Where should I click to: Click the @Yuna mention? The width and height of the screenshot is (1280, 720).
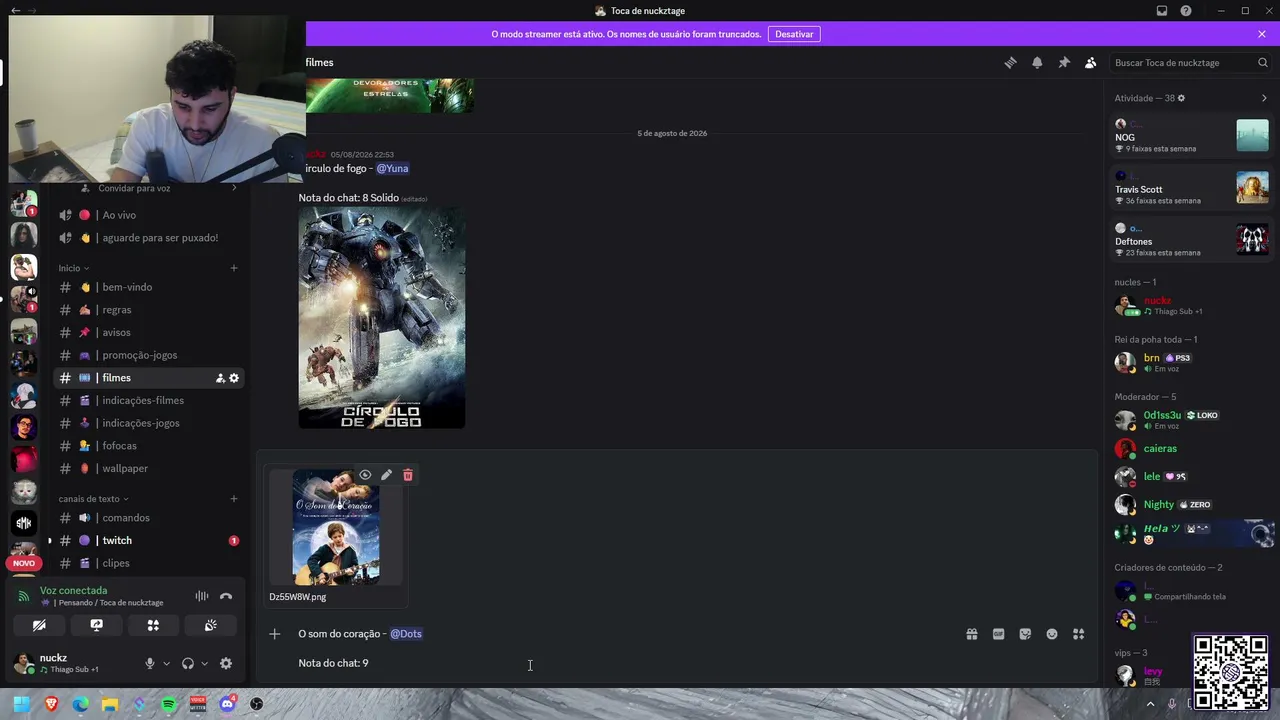click(x=392, y=168)
